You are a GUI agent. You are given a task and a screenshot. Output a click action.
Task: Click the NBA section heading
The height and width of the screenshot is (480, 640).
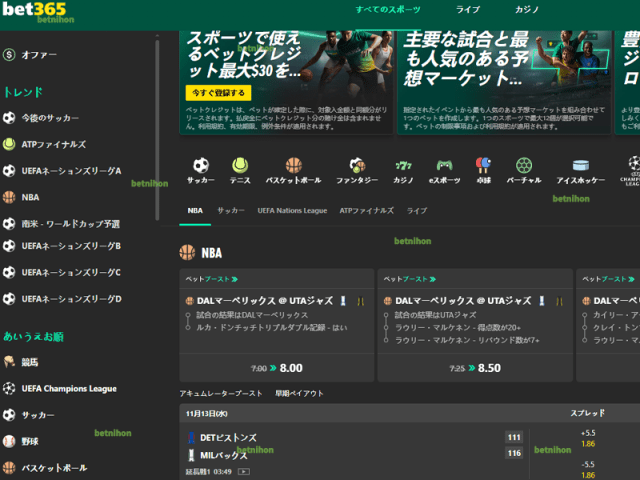pos(212,253)
